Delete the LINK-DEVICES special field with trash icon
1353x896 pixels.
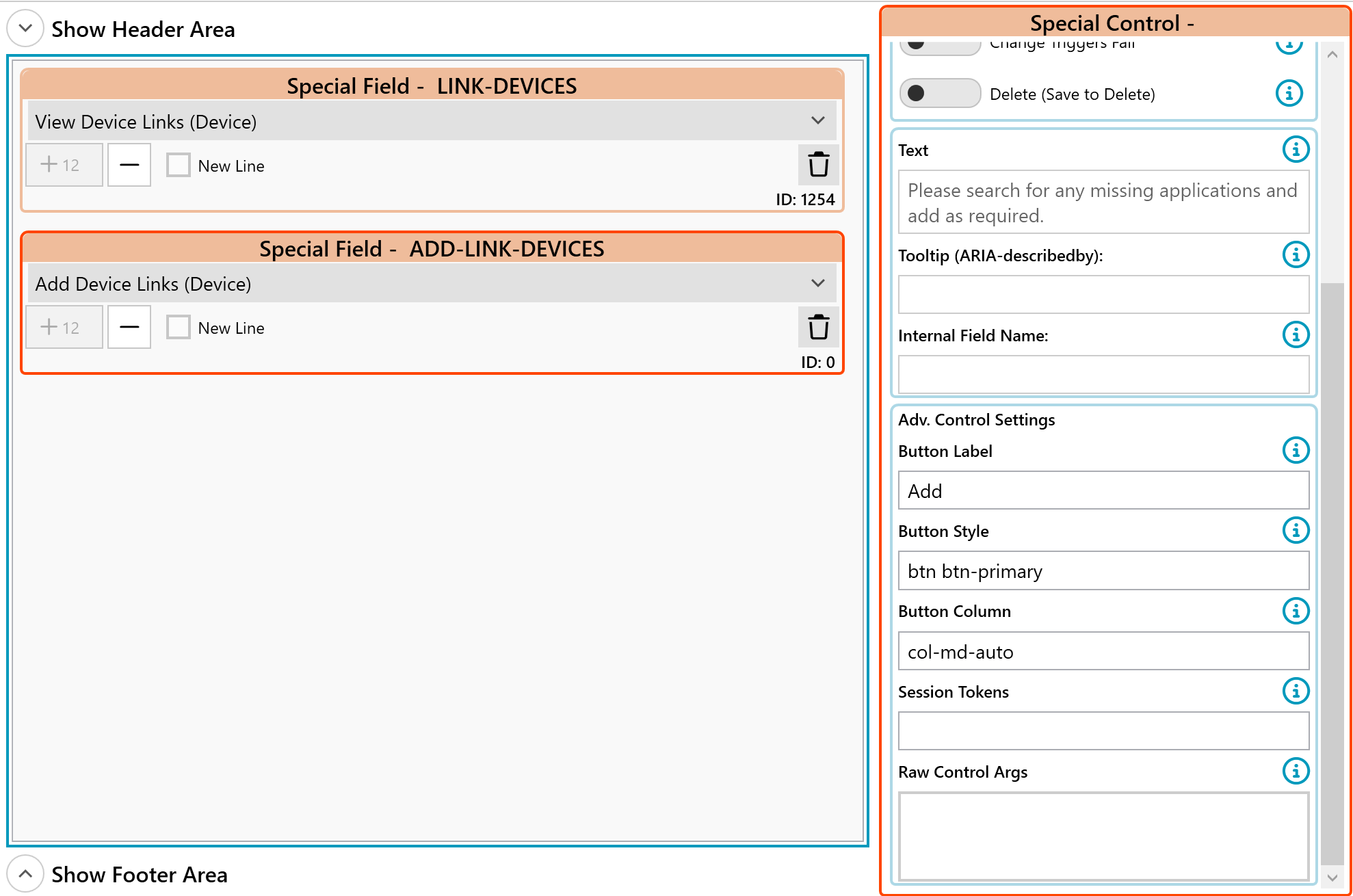(x=818, y=165)
